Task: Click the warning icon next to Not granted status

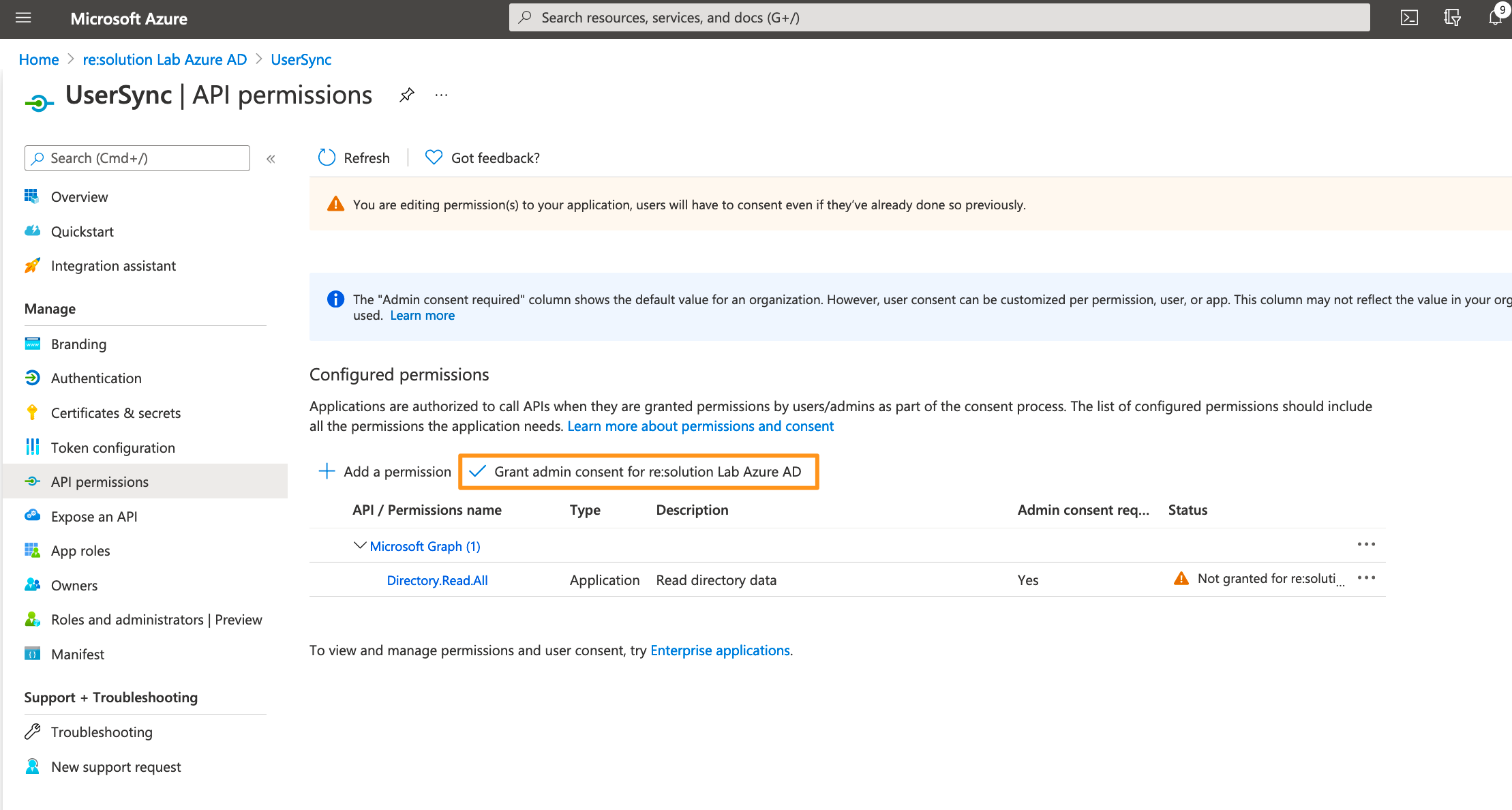Action: pos(1181,579)
